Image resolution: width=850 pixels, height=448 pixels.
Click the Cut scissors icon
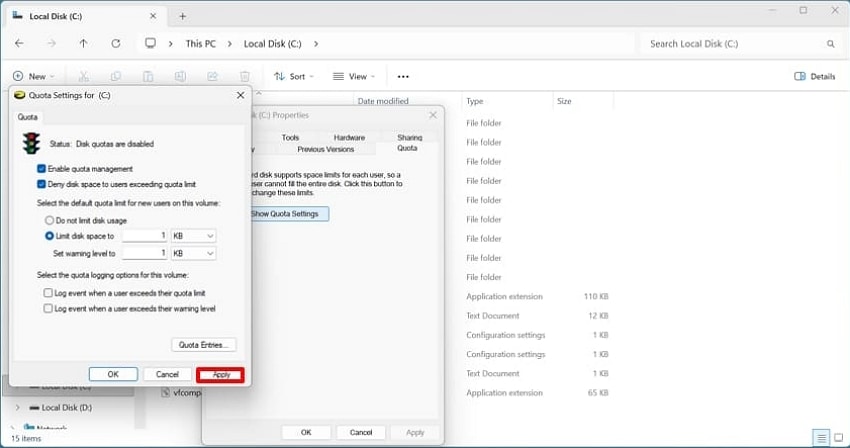(x=83, y=76)
